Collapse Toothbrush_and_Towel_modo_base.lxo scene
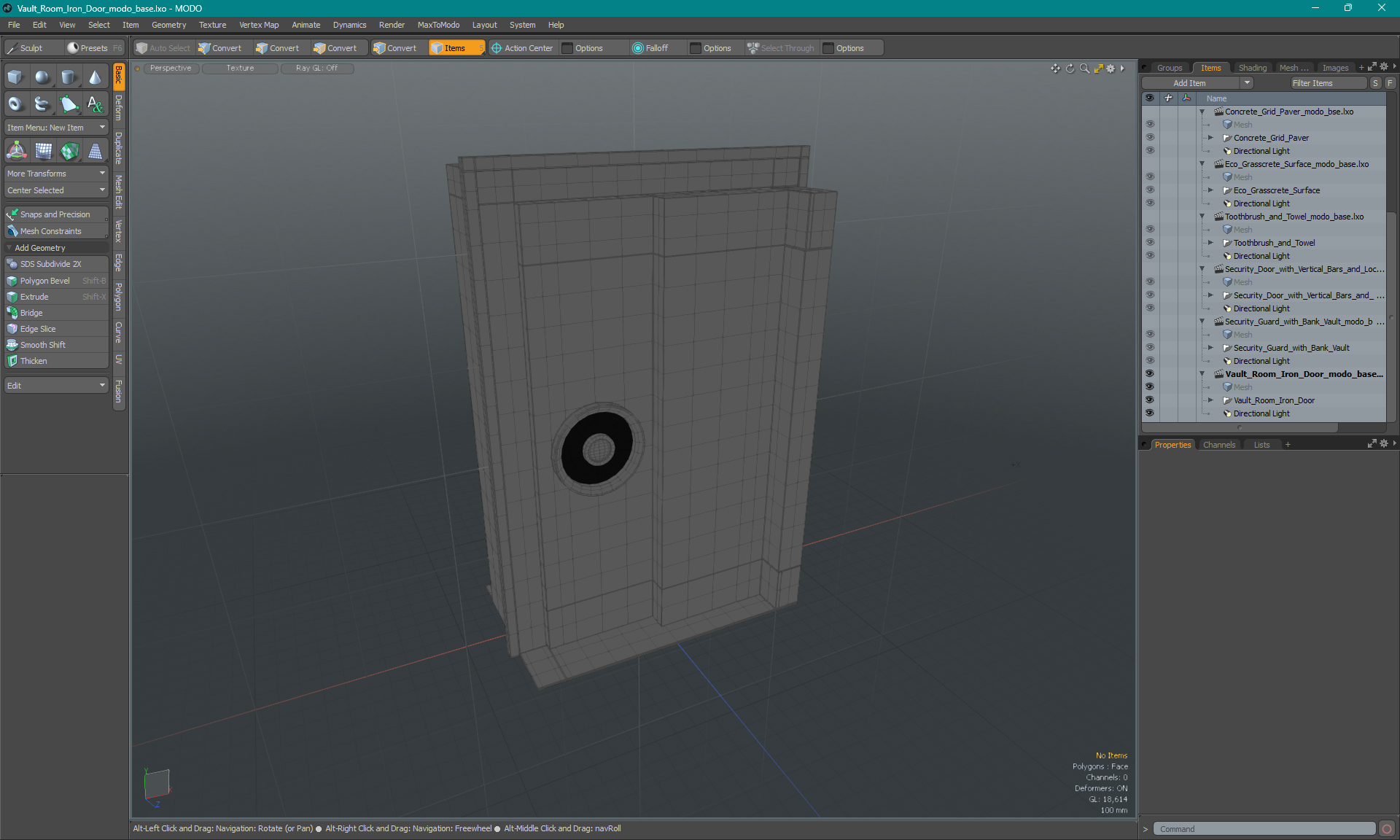Image resolution: width=1400 pixels, height=840 pixels. click(x=1202, y=217)
